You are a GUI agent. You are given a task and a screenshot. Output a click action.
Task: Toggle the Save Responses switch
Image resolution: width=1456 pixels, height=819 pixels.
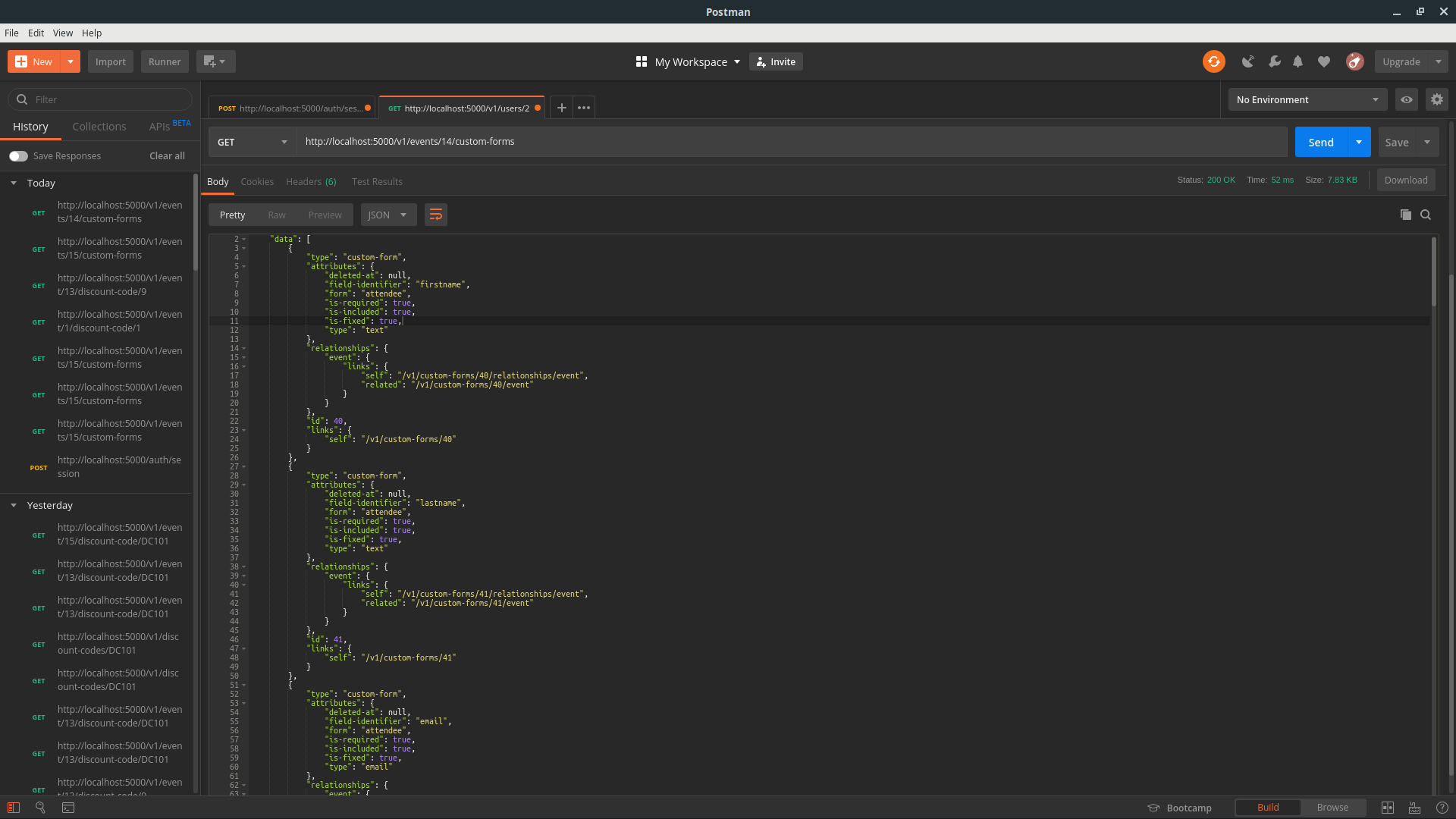coord(18,156)
